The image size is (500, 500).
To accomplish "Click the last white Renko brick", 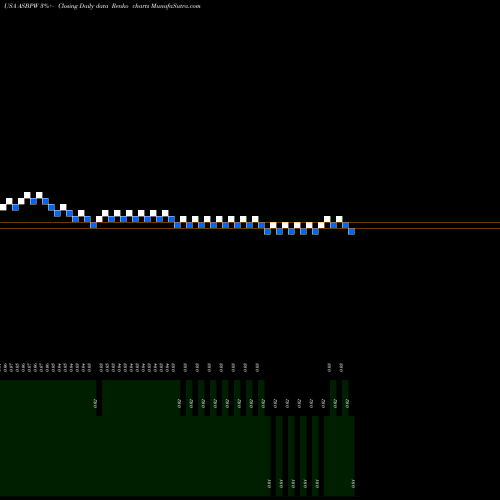I will 339,219.
